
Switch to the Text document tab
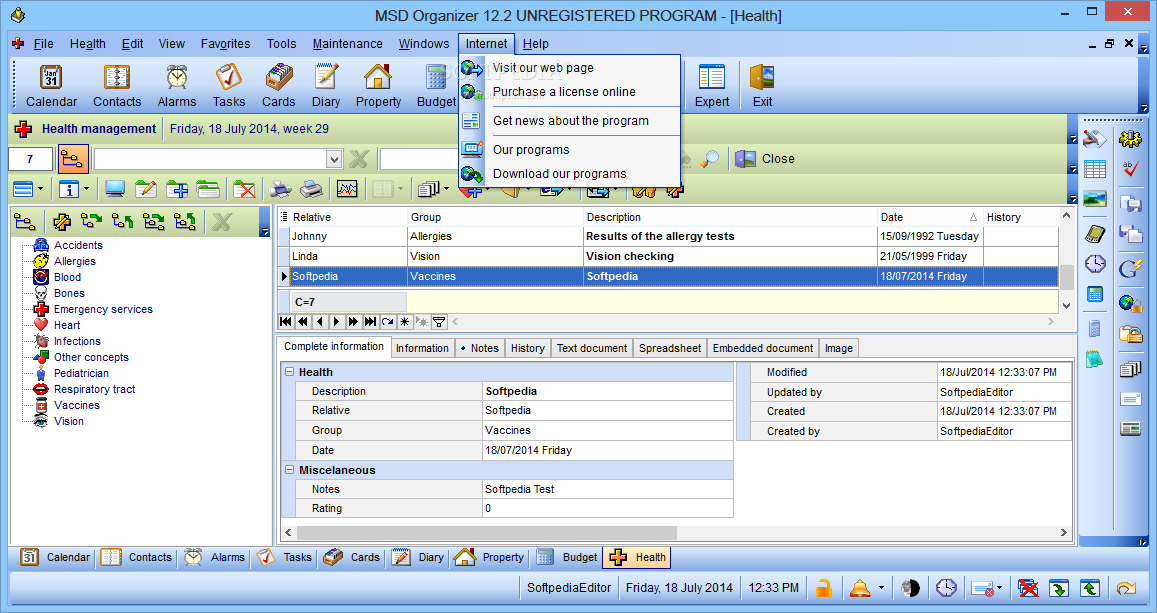point(592,348)
